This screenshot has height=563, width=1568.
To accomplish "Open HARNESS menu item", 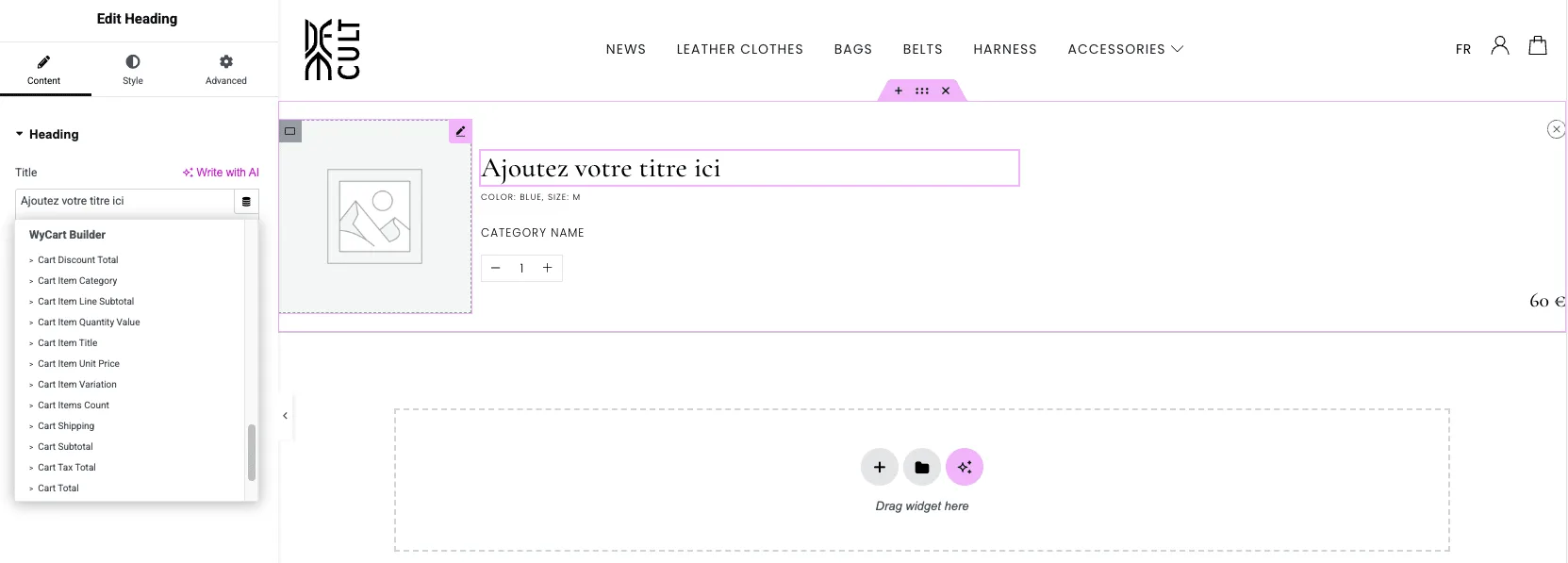I will pyautogui.click(x=1005, y=49).
